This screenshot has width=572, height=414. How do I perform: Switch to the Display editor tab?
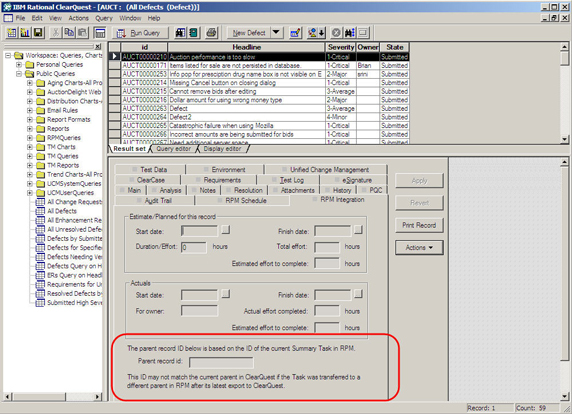(223, 149)
